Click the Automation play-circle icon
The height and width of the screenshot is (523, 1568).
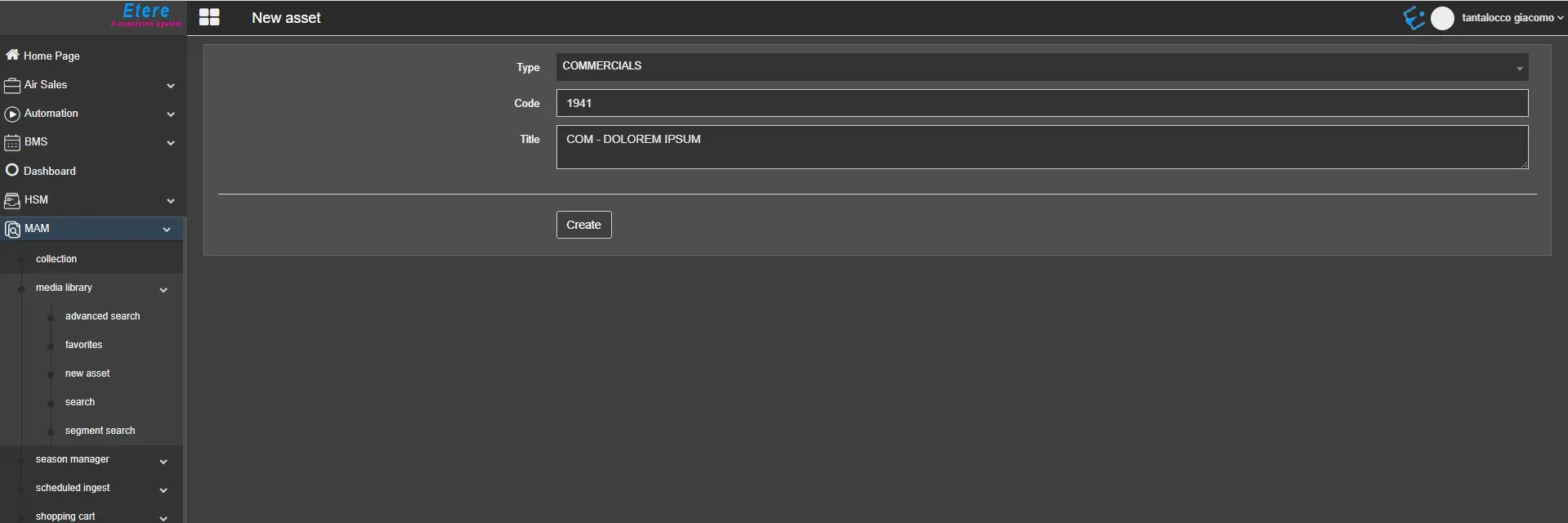click(12, 114)
